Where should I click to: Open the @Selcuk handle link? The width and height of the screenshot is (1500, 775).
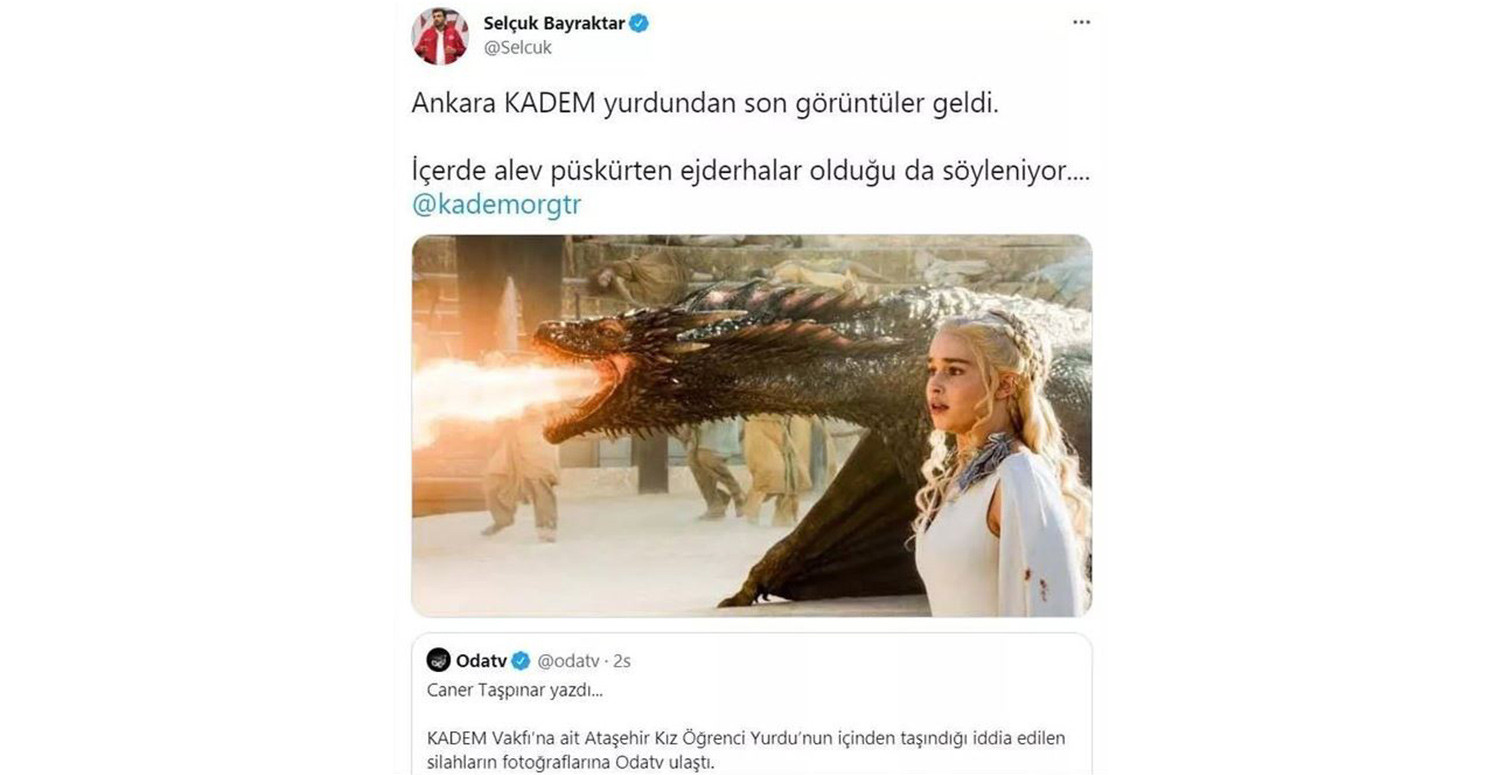[x=518, y=47]
